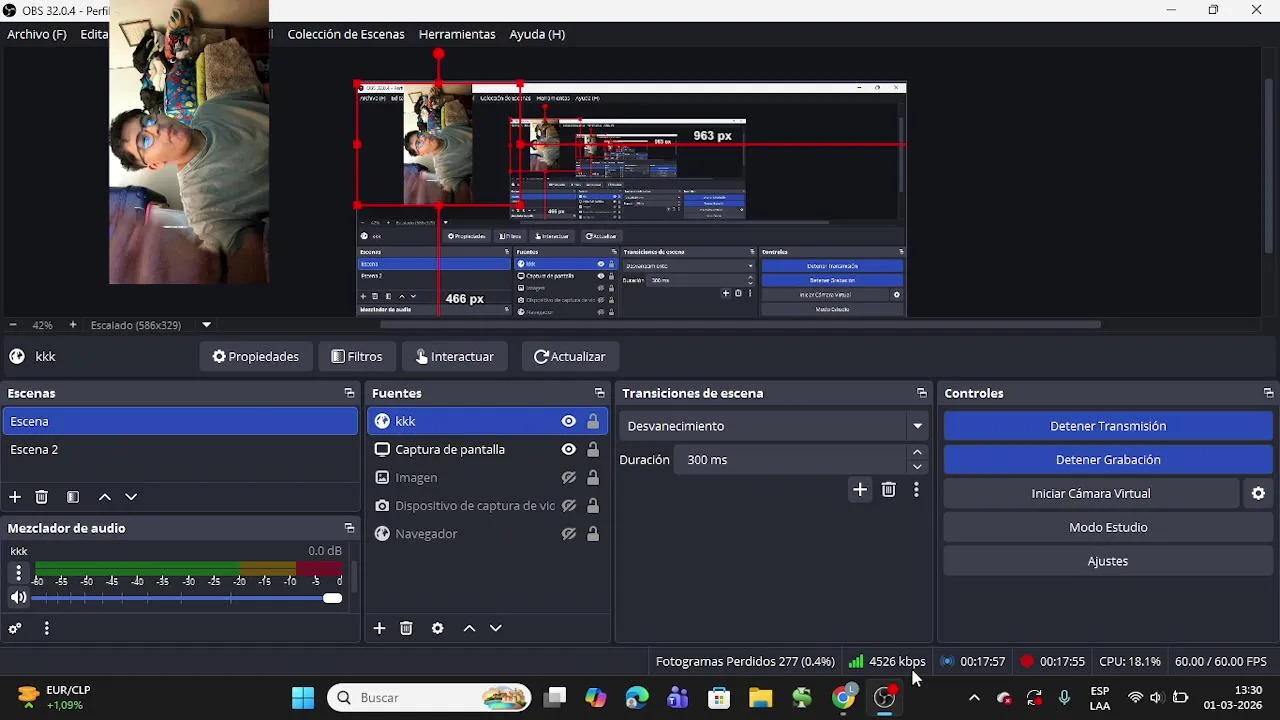Click the preview horizontal scrollbar

(740, 324)
